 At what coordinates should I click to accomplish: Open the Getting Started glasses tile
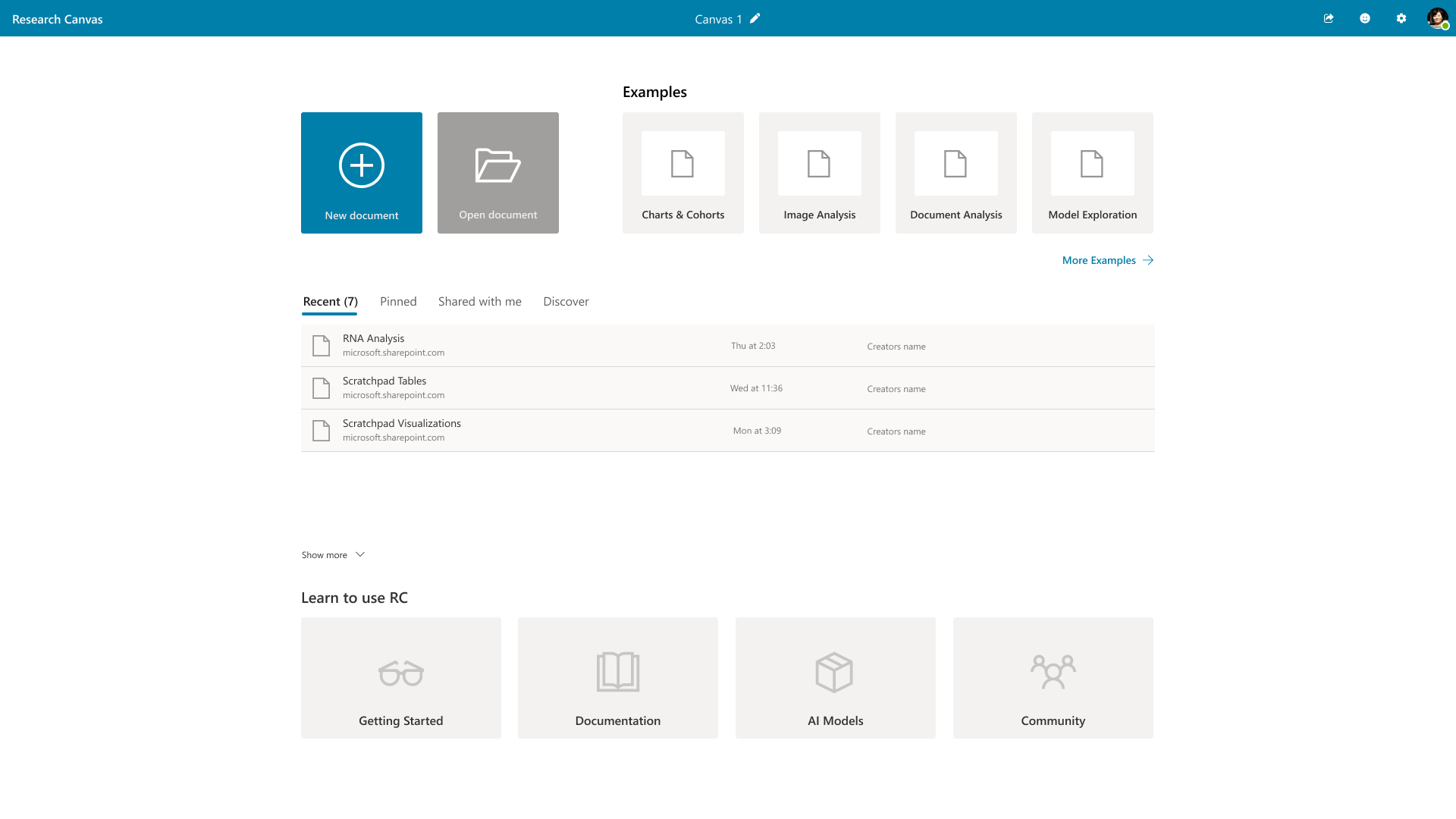(x=401, y=678)
